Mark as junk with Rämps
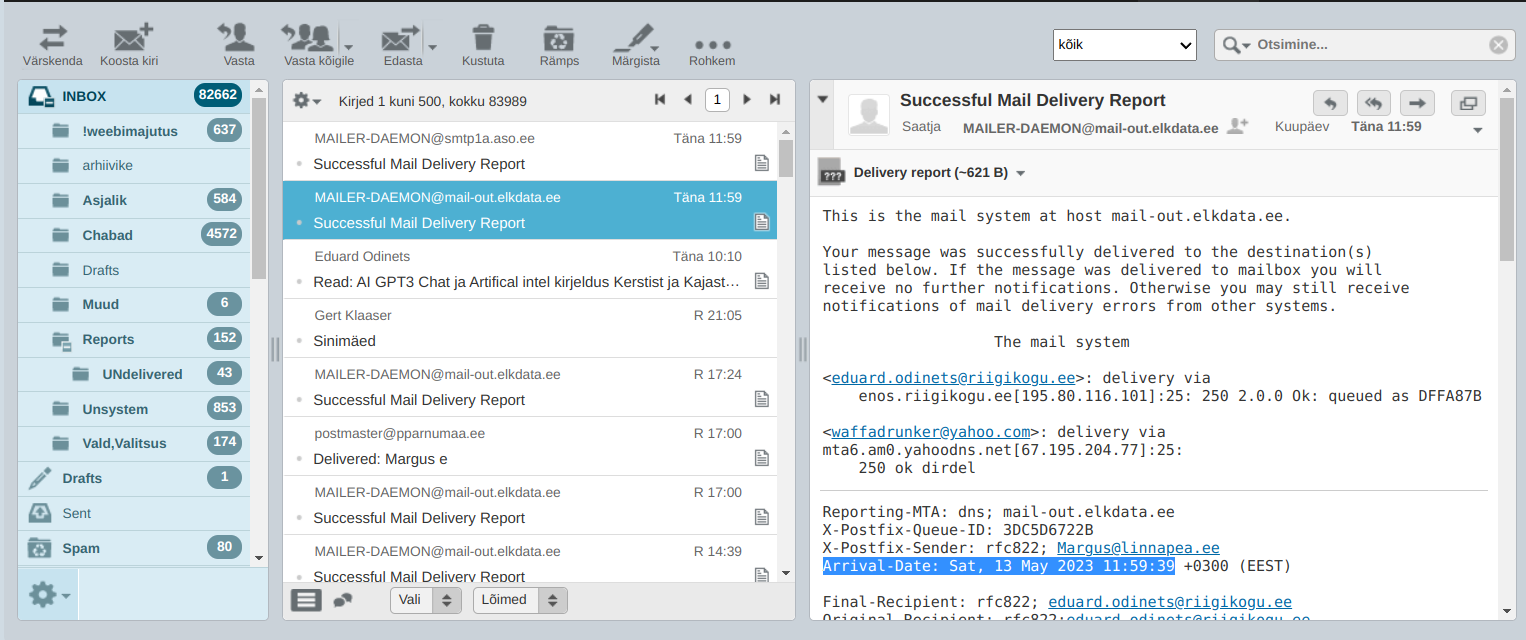The width and height of the screenshot is (1526, 640). tap(559, 45)
